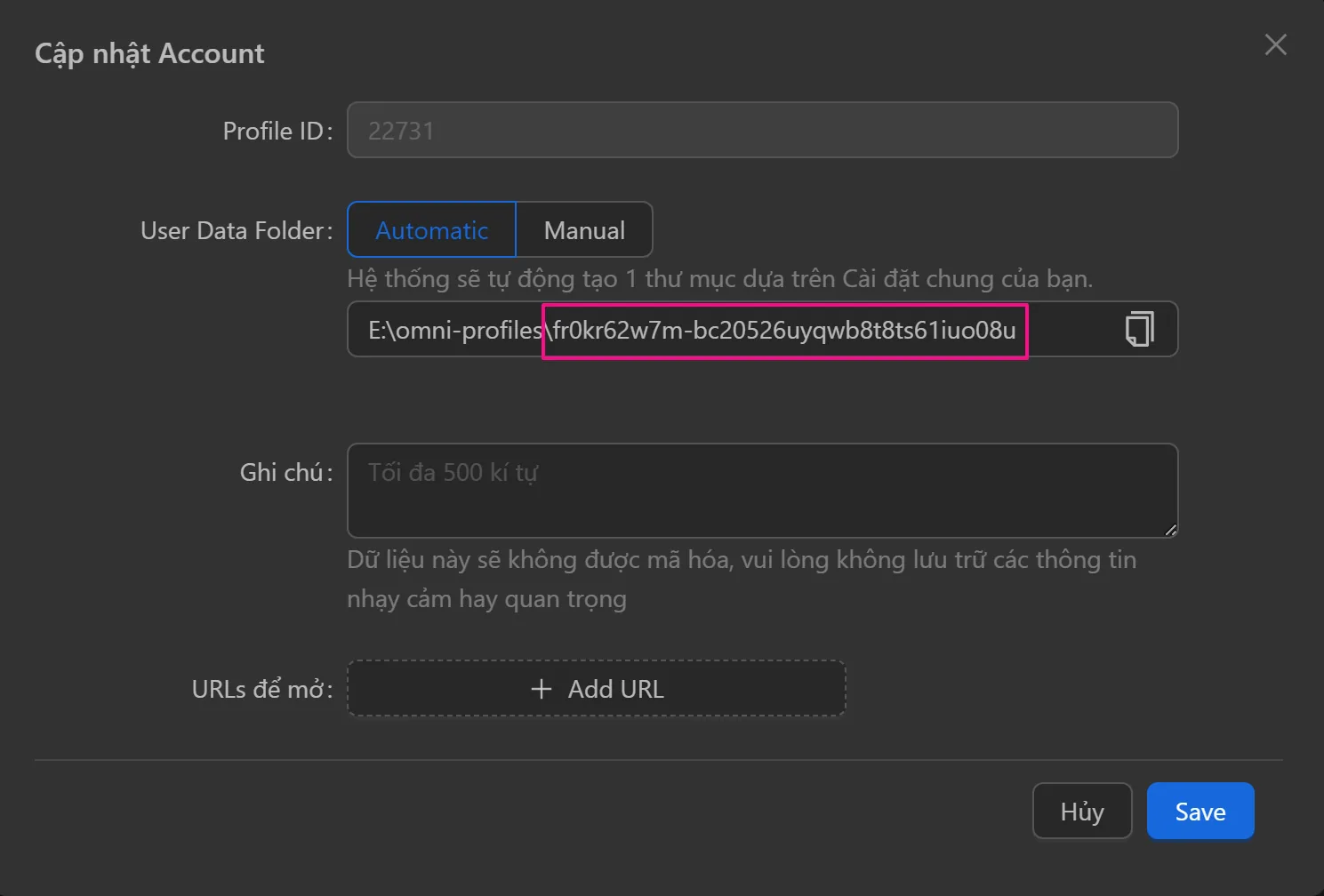
Task: Click the "User Data Folder:" label
Action: [x=237, y=231]
